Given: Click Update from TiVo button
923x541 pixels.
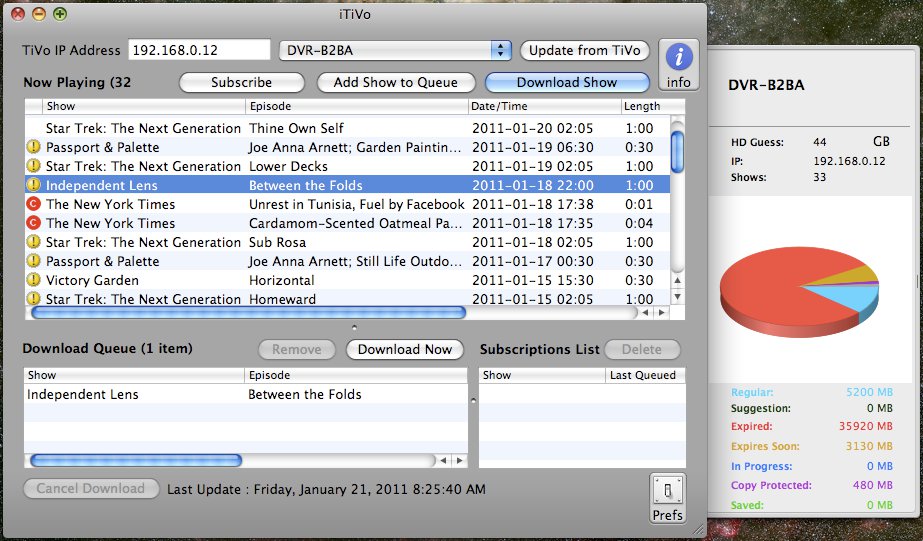Looking at the screenshot, I should pyautogui.click(x=585, y=50).
